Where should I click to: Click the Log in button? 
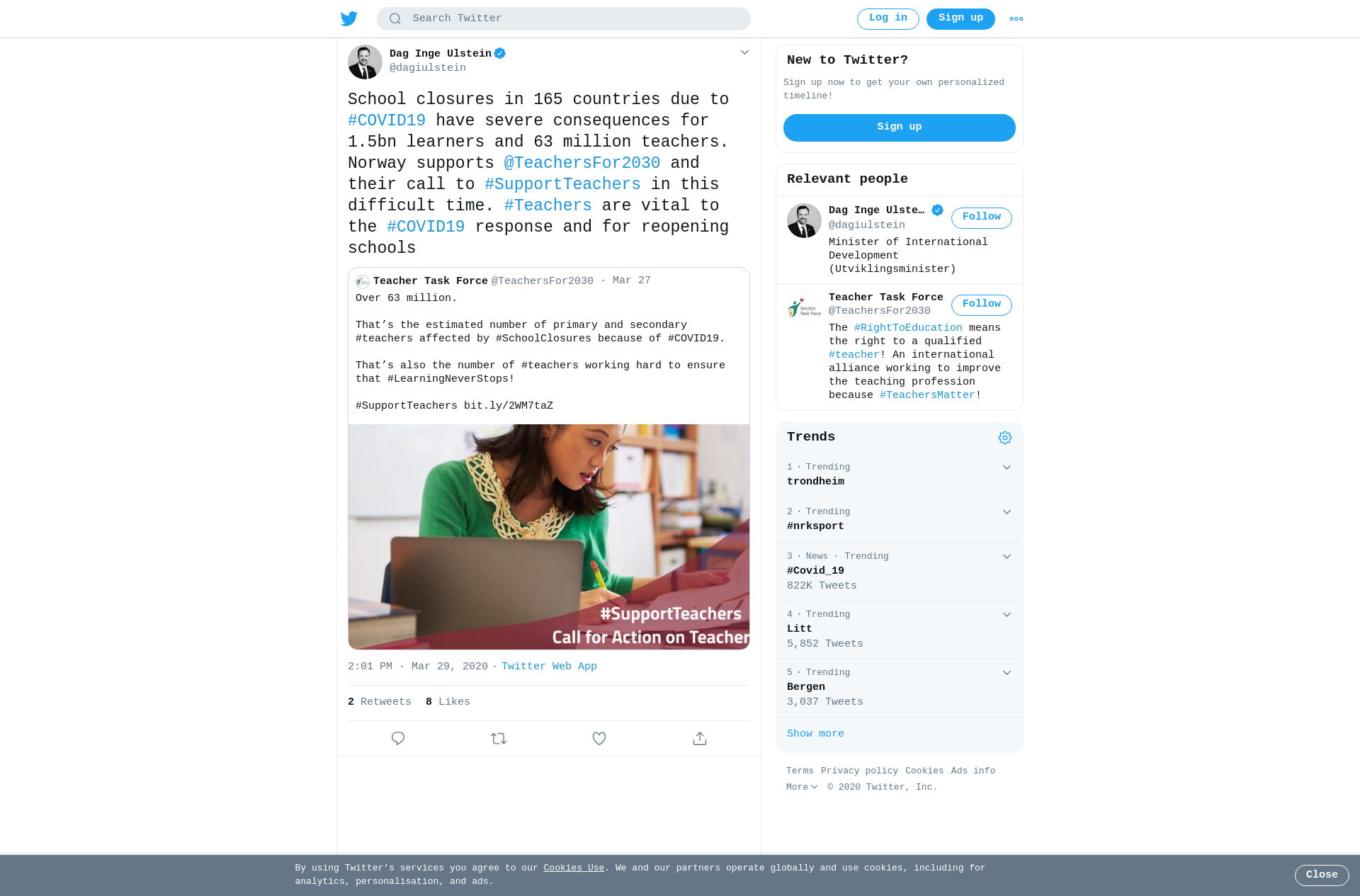888,18
